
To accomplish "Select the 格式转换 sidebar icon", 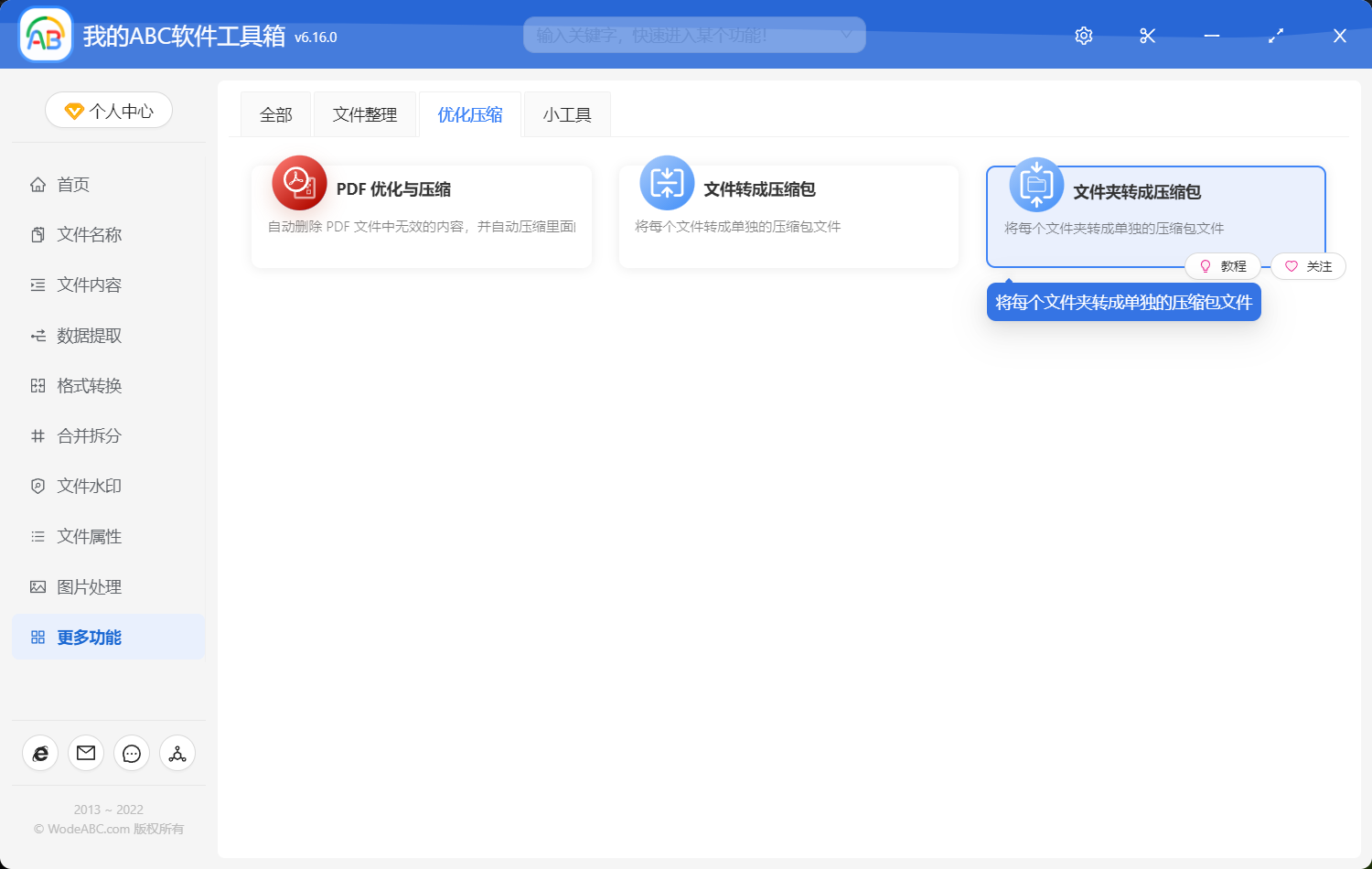I will pyautogui.click(x=37, y=385).
